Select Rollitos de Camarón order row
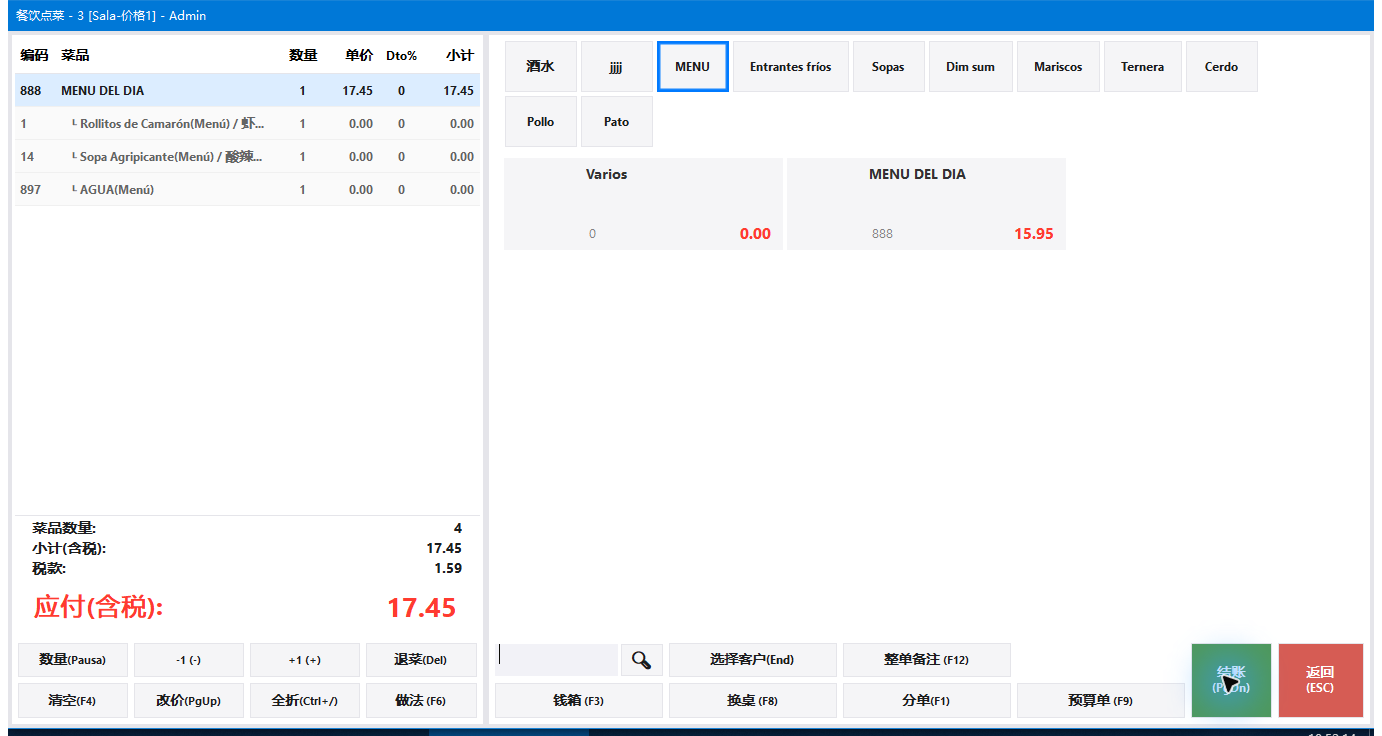 (x=247, y=124)
